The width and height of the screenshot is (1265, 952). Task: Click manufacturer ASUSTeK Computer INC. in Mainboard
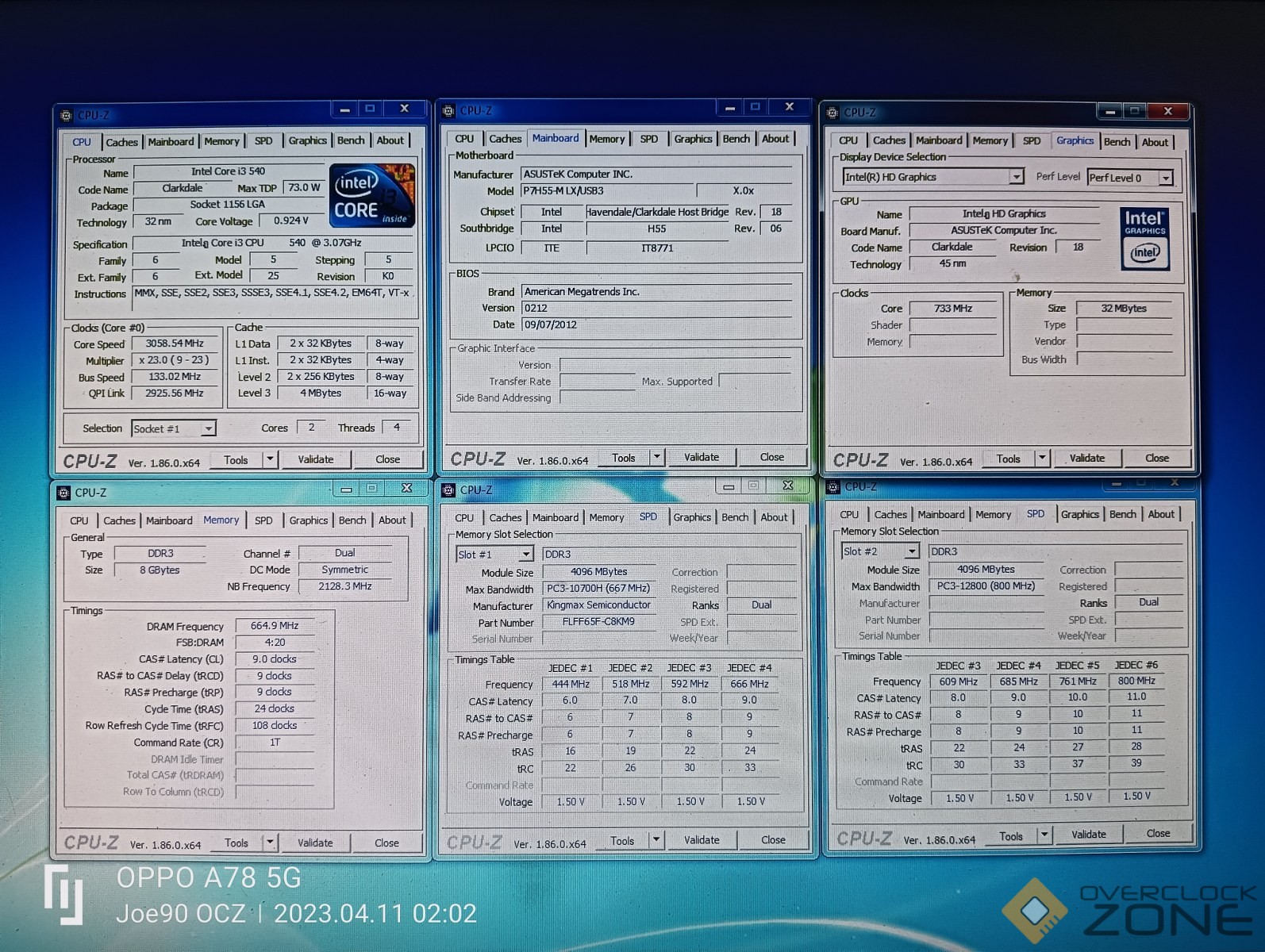657,174
